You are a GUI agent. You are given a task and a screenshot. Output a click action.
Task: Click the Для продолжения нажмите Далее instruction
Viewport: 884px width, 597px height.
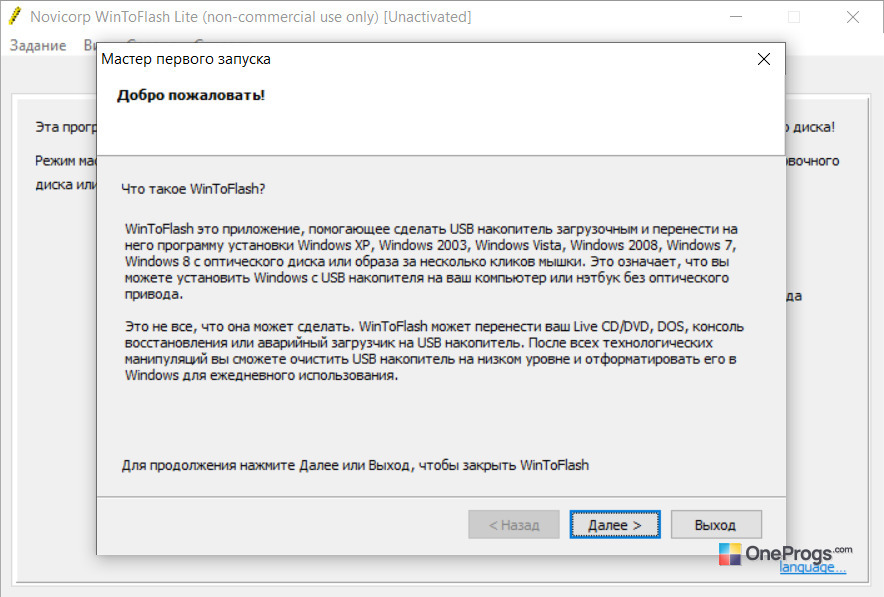click(x=355, y=465)
